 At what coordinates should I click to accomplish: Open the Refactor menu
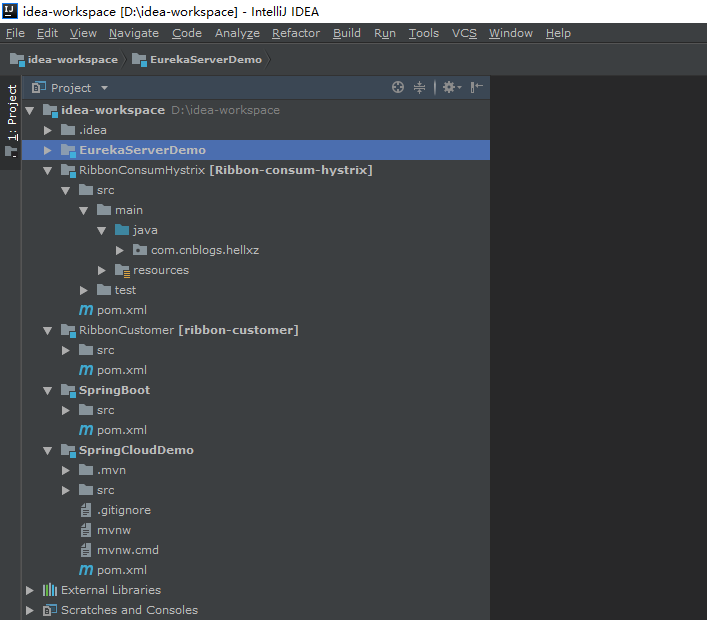pyautogui.click(x=296, y=33)
